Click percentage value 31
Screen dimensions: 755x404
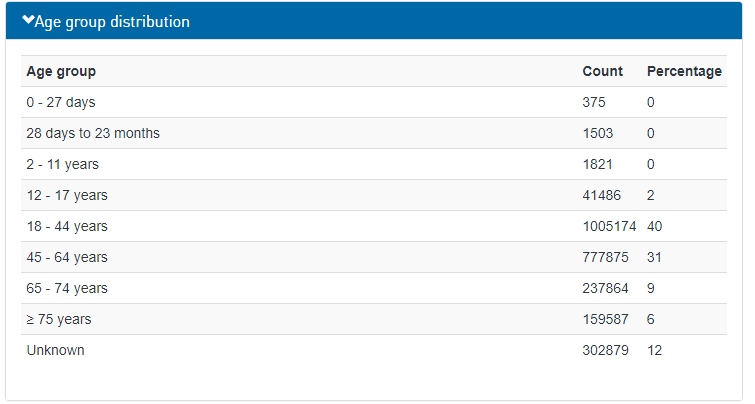(x=655, y=257)
